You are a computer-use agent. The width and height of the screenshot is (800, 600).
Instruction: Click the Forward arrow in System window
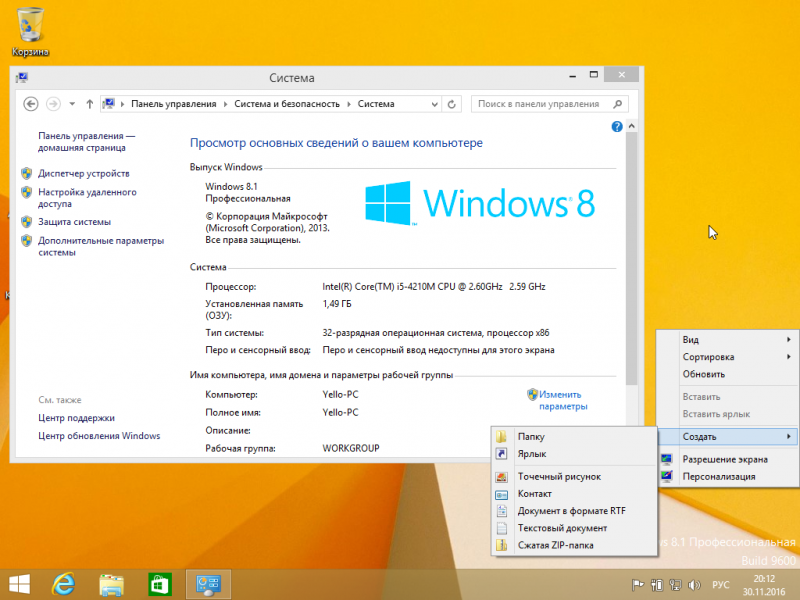pyautogui.click(x=53, y=104)
